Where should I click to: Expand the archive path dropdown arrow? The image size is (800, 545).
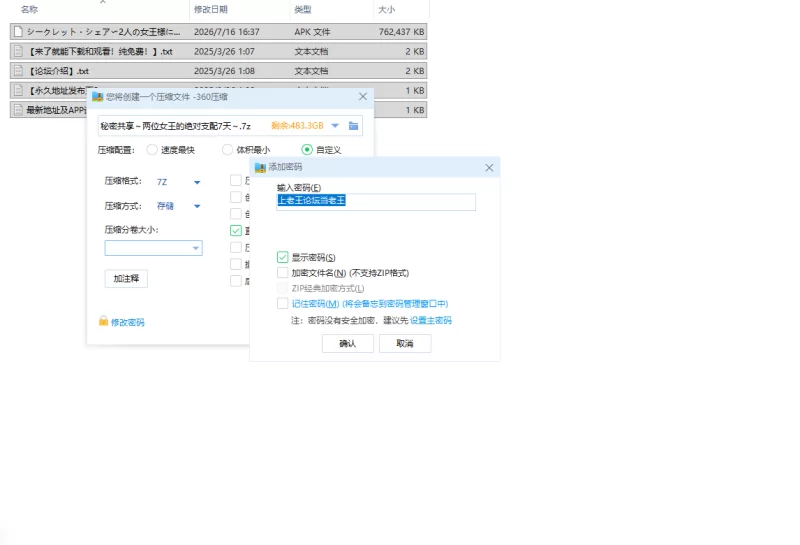point(335,126)
